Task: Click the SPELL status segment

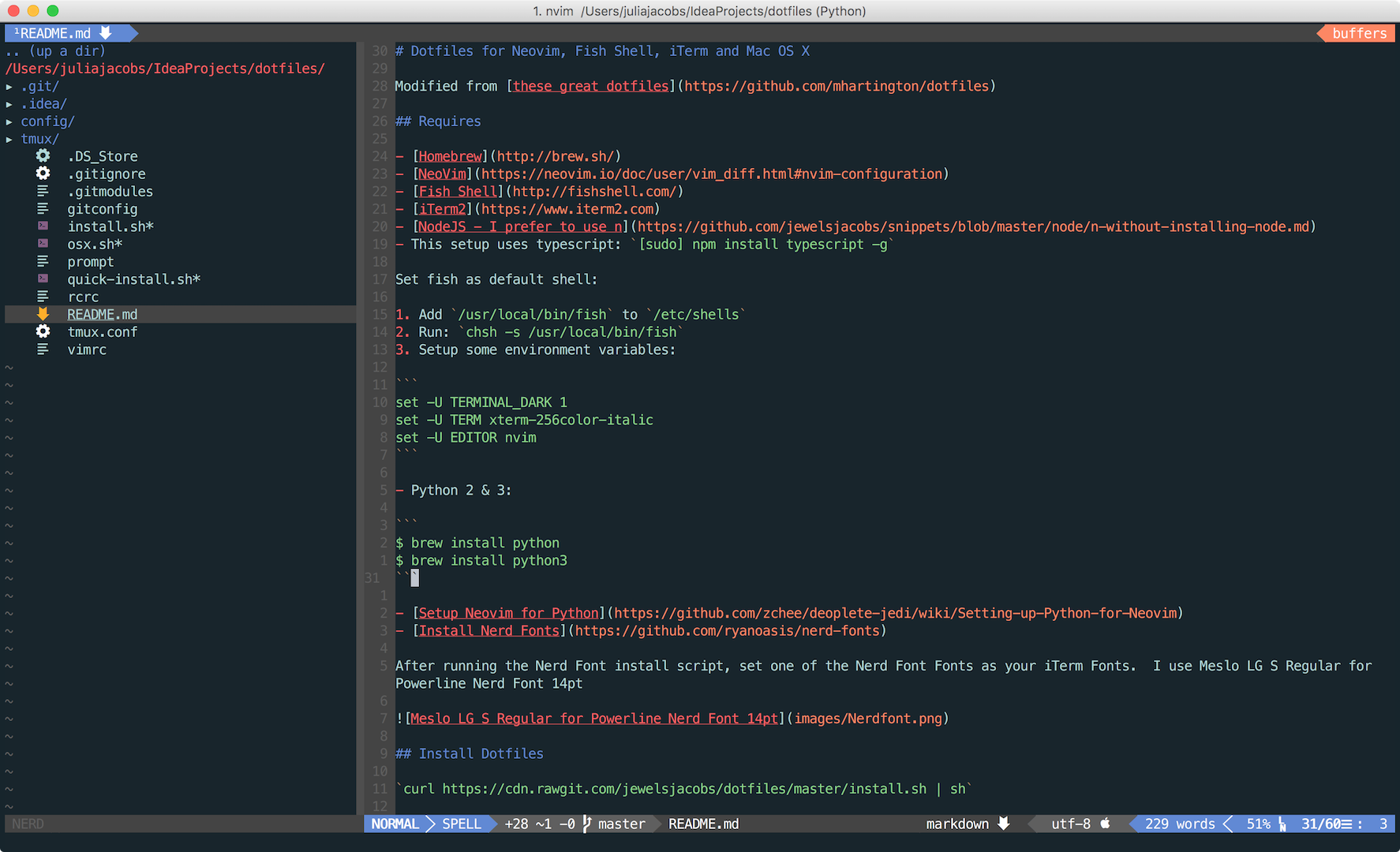Action: click(462, 824)
